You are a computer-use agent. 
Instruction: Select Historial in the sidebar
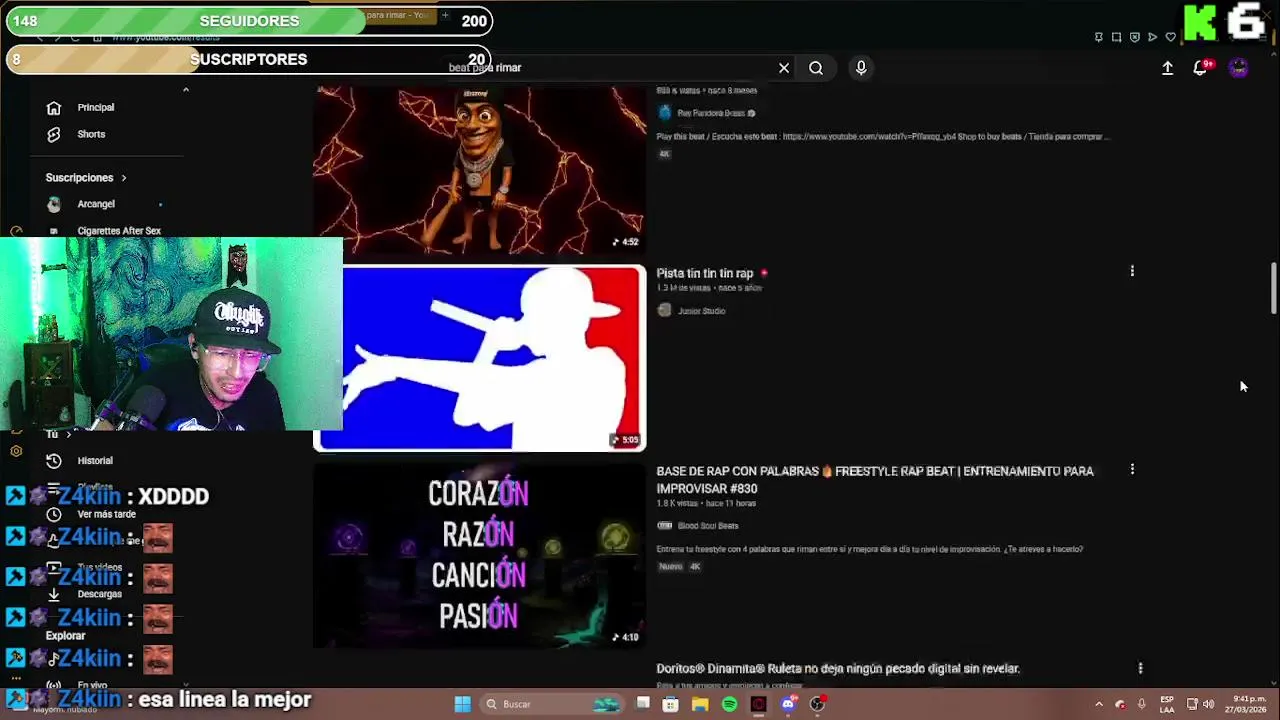95,461
